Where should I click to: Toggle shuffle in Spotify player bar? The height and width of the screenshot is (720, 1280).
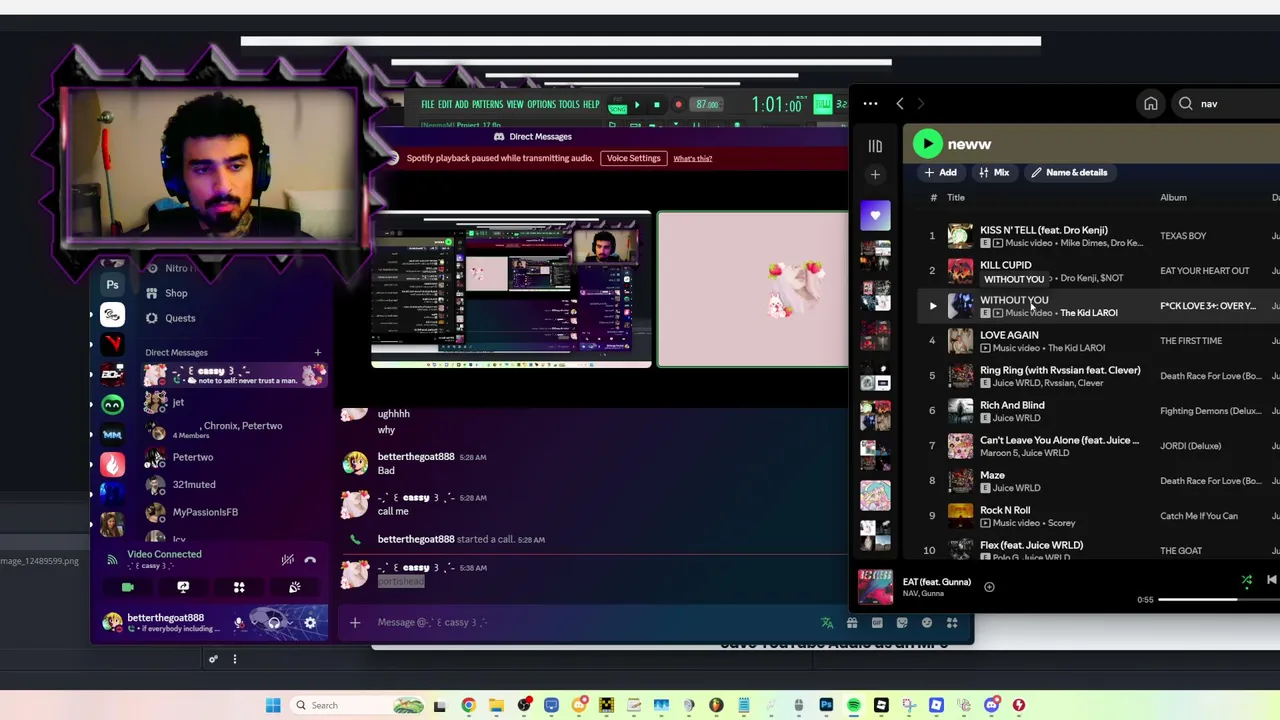coord(1247,580)
